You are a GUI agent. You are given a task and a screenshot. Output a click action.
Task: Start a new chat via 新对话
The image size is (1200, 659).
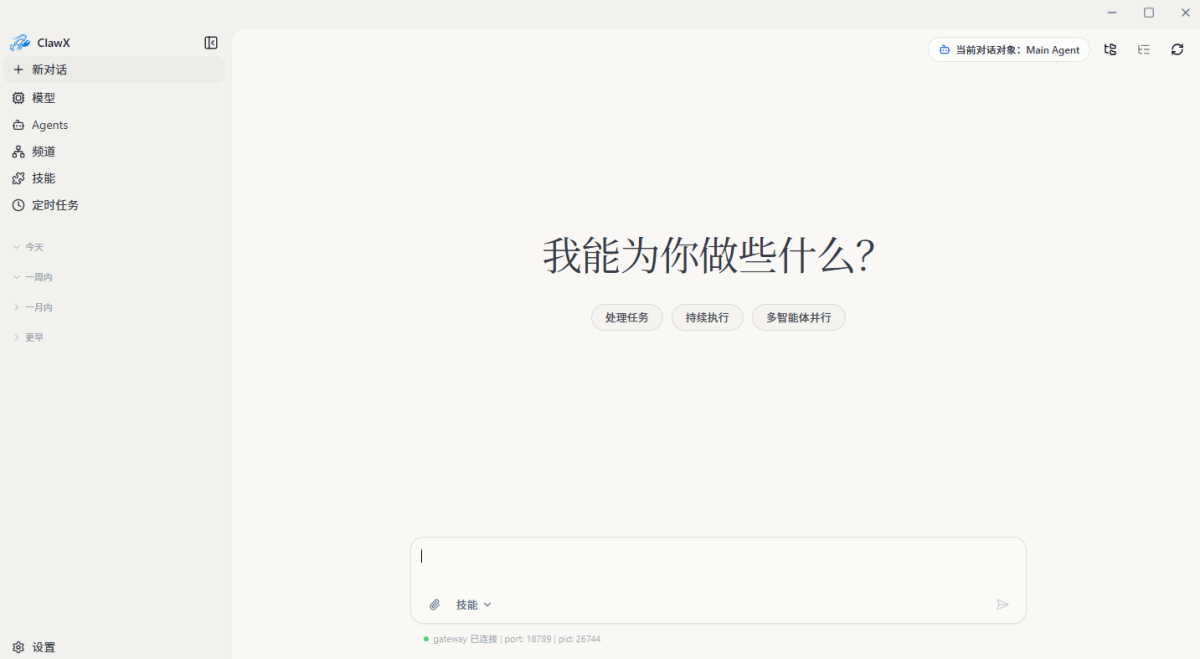click(114, 70)
